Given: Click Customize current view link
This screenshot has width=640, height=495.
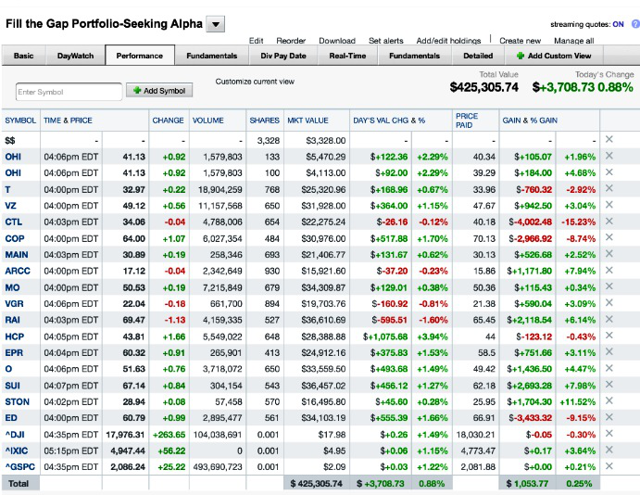Looking at the screenshot, I should click(255, 82).
